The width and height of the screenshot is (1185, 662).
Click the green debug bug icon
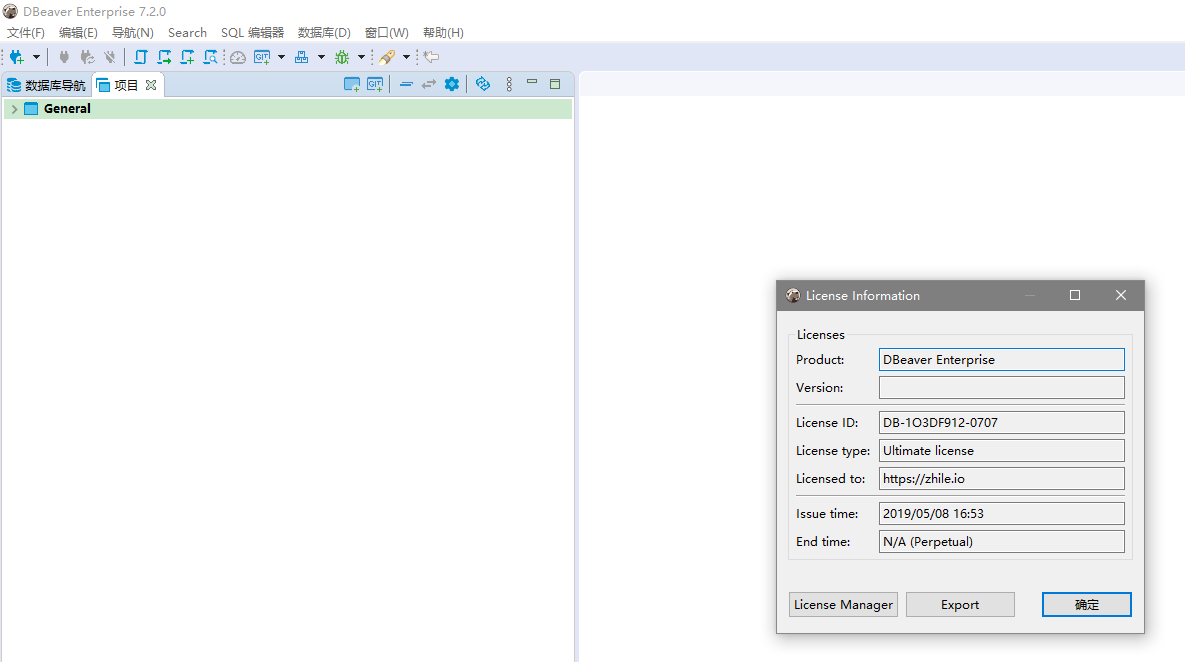(x=342, y=57)
